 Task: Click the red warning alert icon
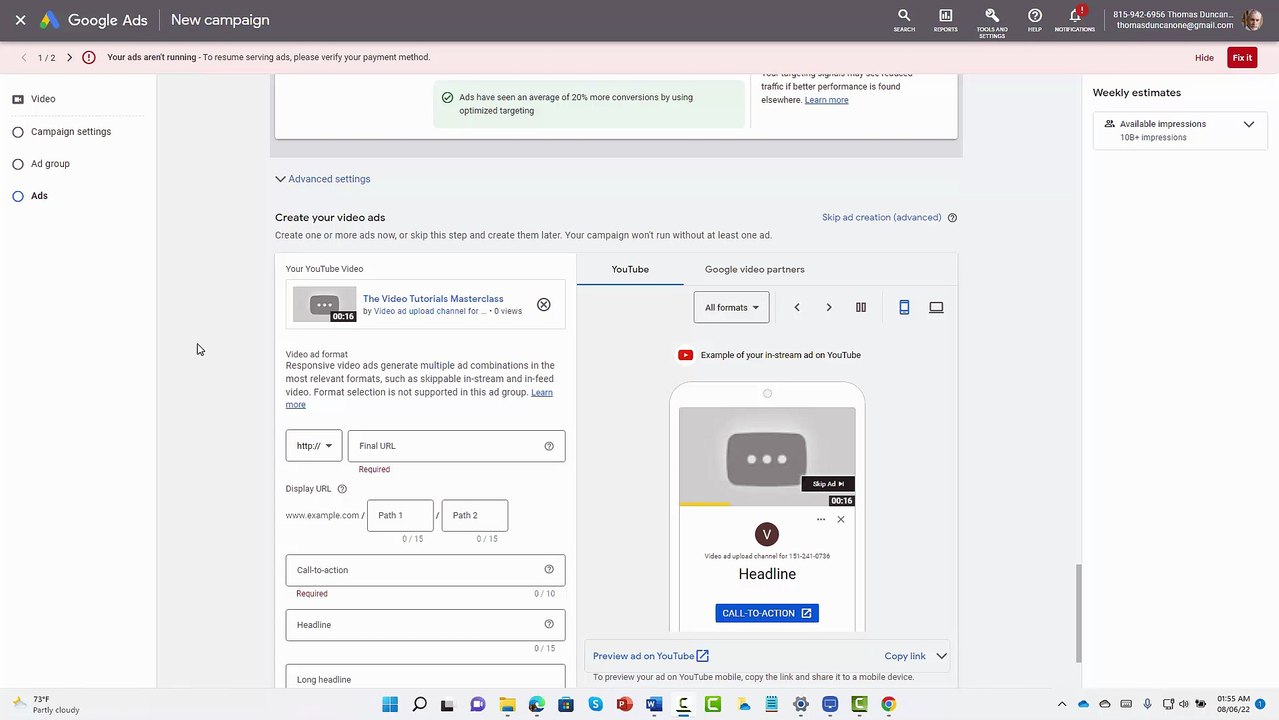click(89, 58)
